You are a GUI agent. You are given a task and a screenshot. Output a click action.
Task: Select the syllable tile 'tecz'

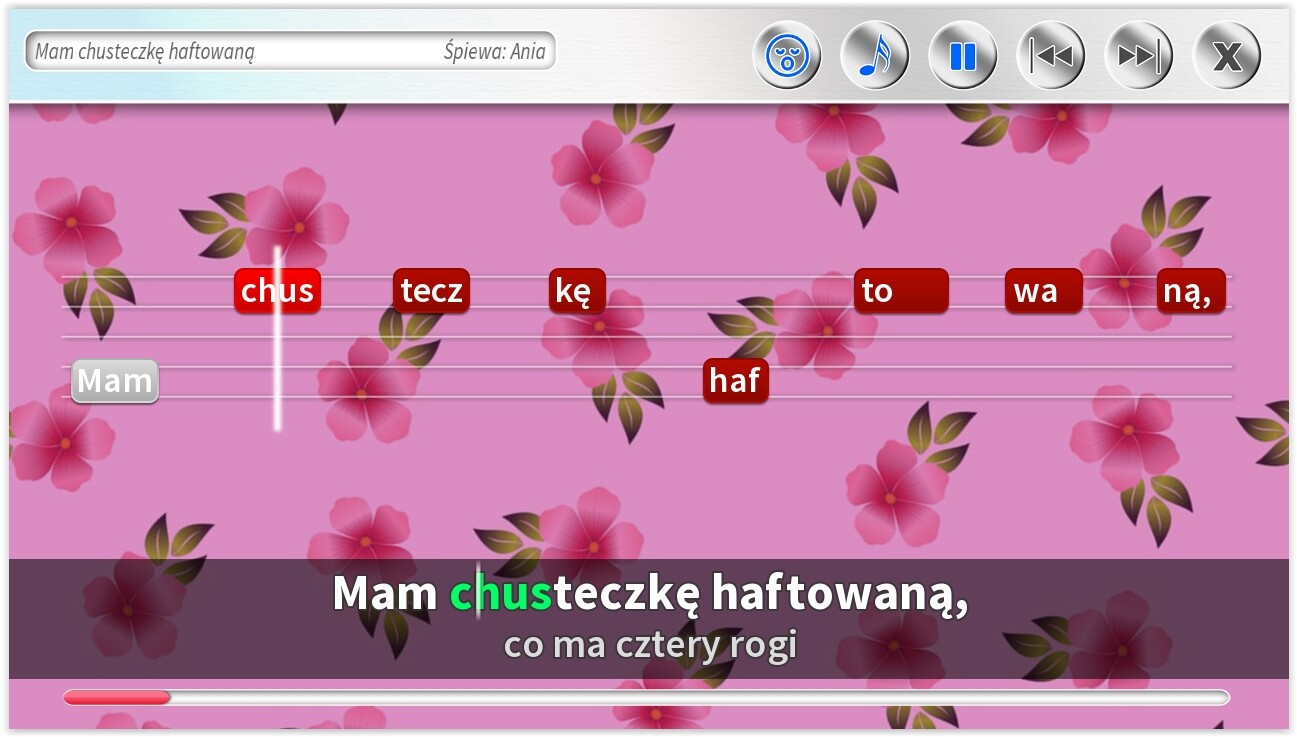431,290
